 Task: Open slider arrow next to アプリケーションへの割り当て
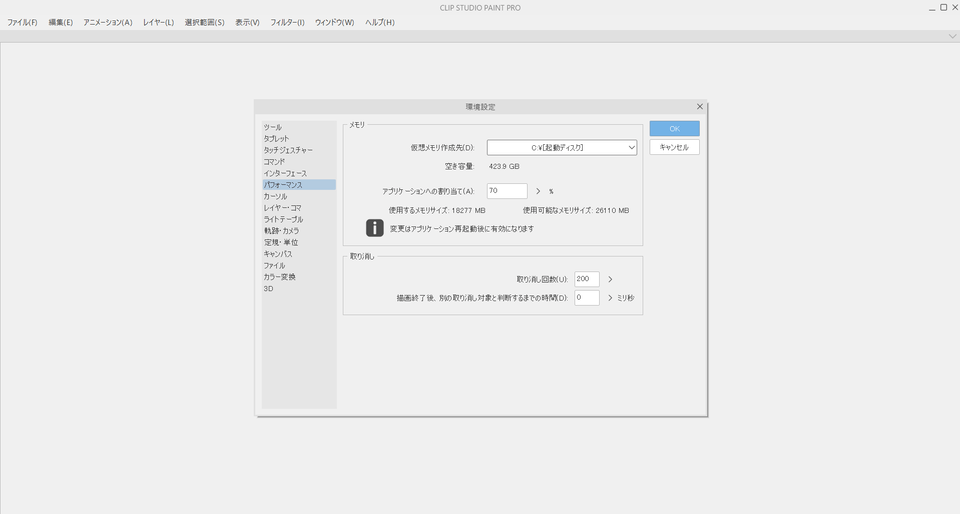click(538, 191)
